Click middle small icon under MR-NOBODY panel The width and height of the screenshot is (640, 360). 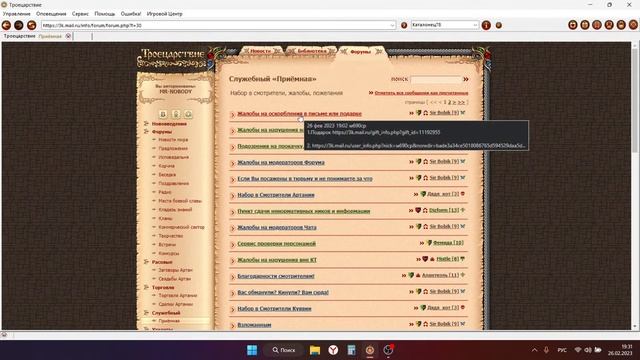pyautogui.click(x=176, y=114)
